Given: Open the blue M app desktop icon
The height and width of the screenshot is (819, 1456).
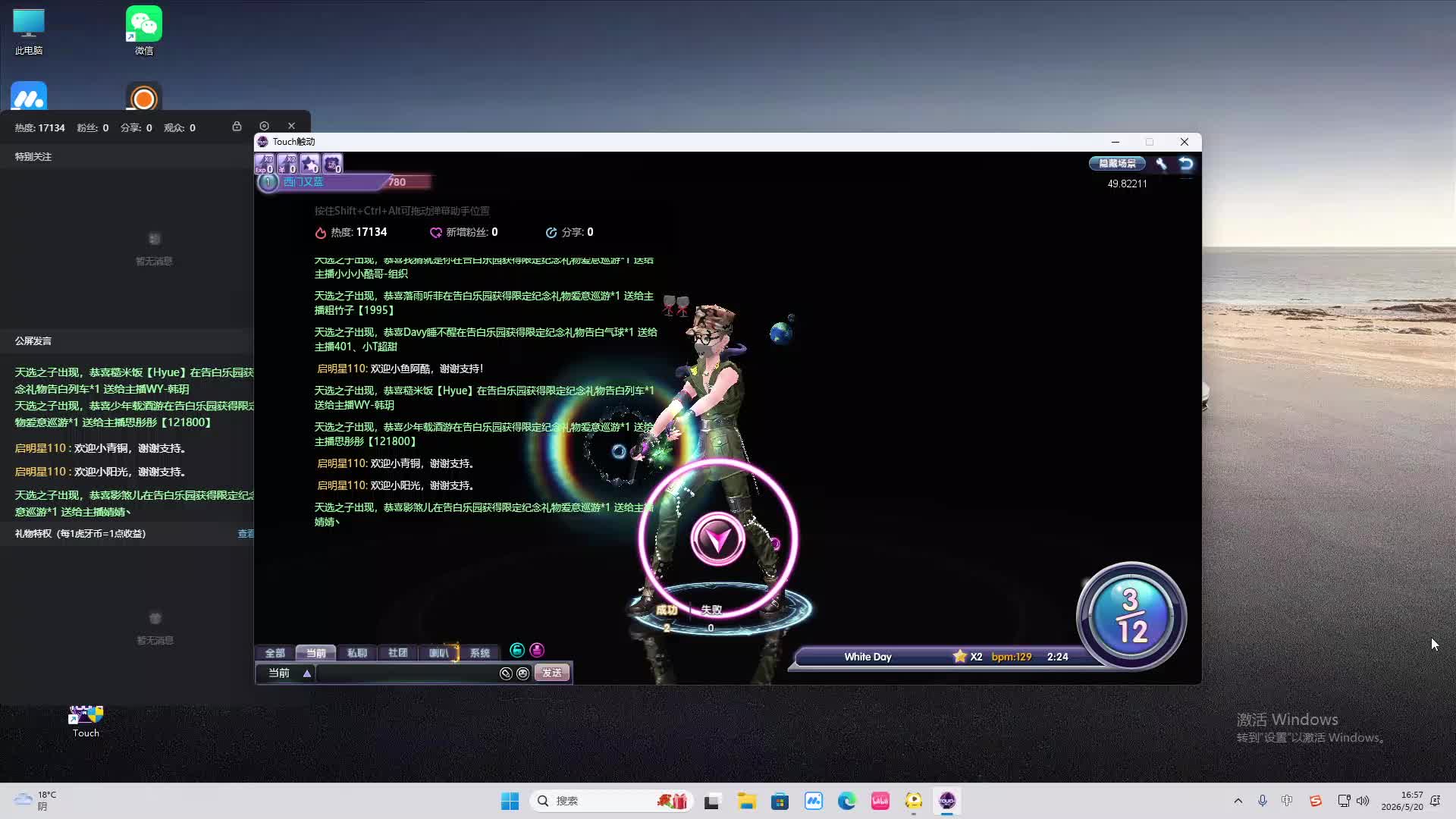Looking at the screenshot, I should coord(29,97).
